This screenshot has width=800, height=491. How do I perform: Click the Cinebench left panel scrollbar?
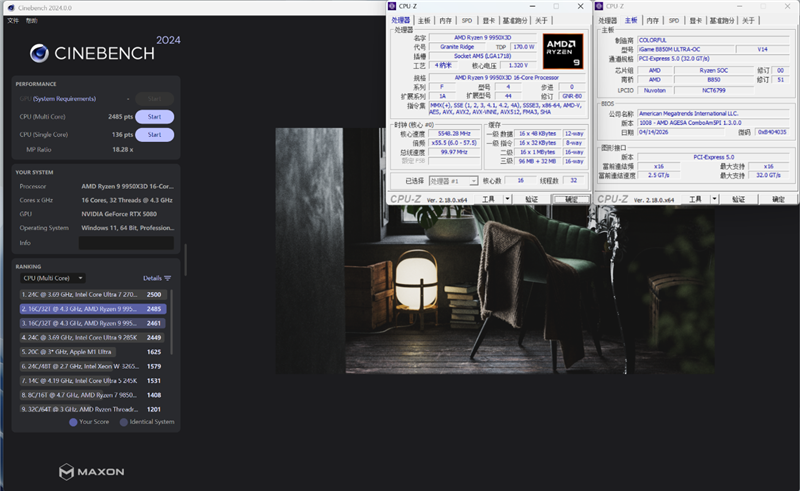pos(185,260)
